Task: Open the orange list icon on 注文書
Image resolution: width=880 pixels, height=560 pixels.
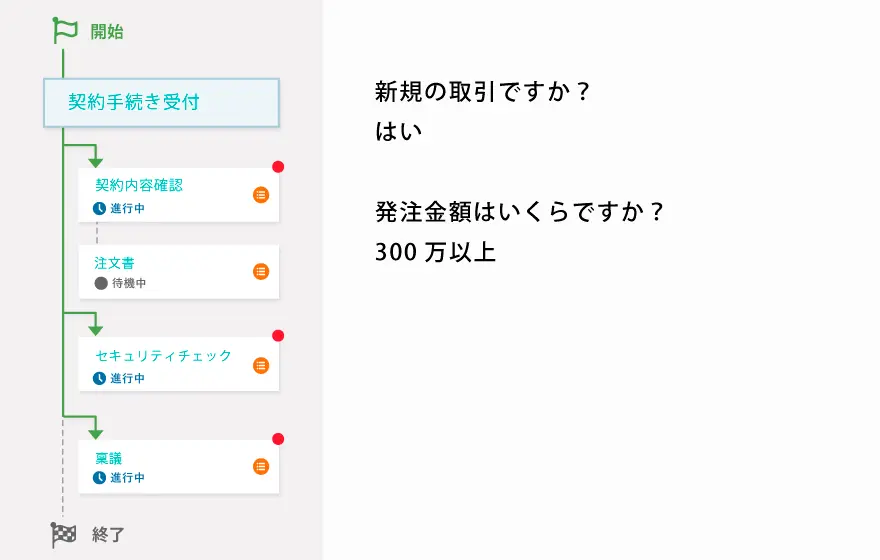Action: 261,271
